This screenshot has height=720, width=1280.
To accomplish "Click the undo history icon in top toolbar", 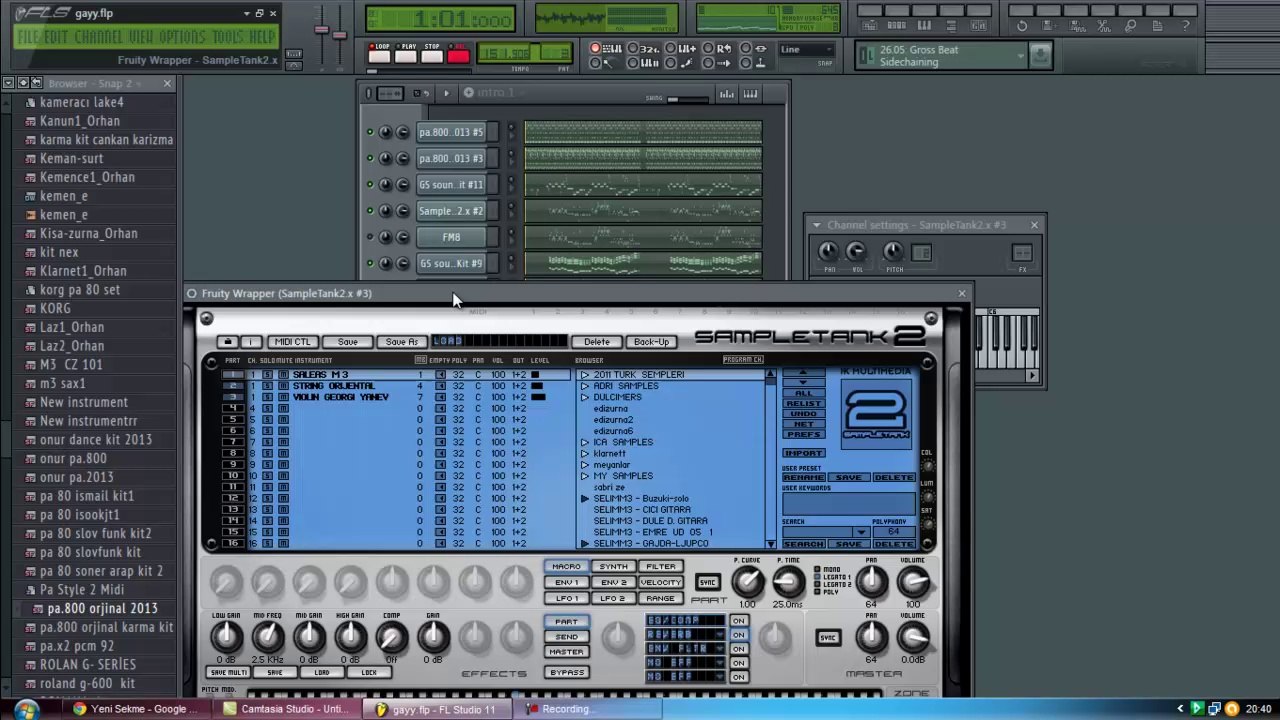I will pos(1023,26).
